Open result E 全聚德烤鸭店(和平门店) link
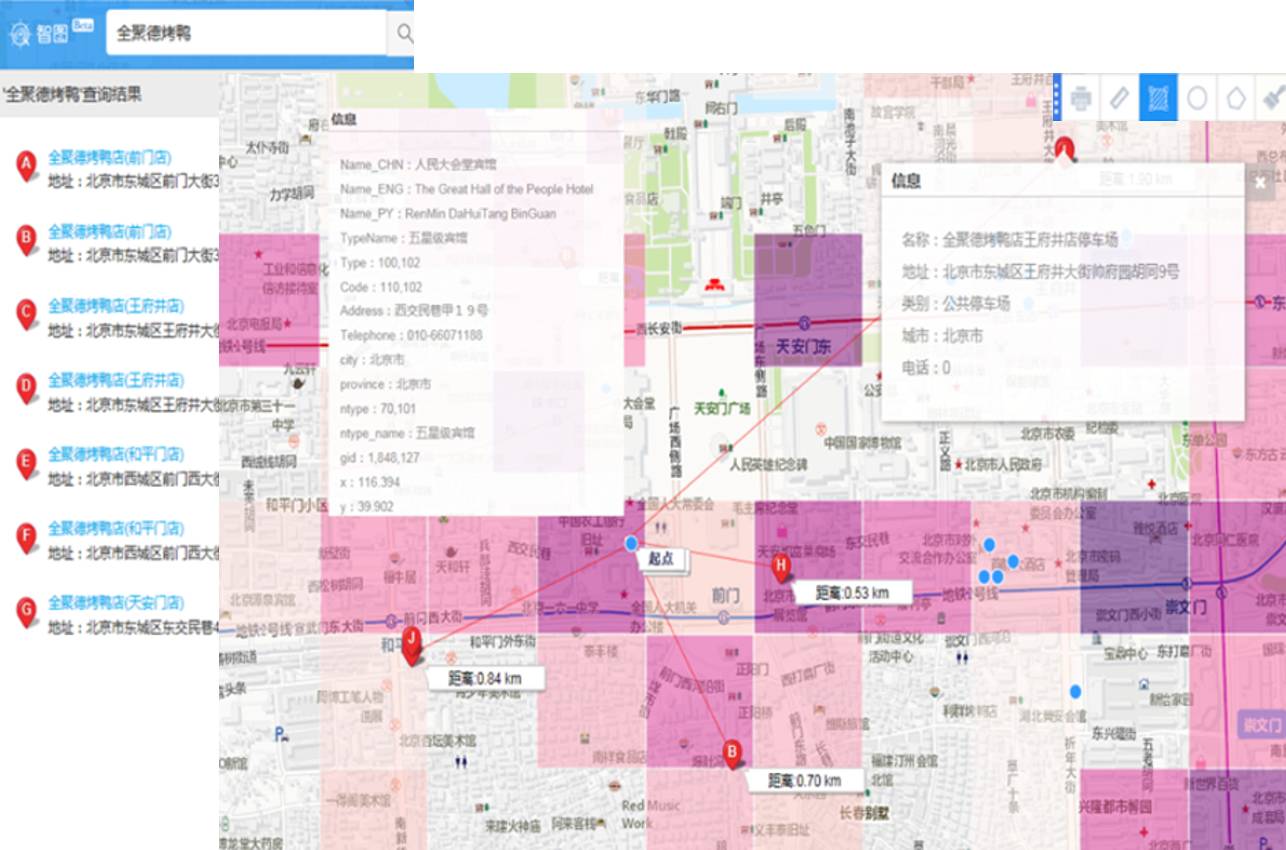 pos(116,454)
